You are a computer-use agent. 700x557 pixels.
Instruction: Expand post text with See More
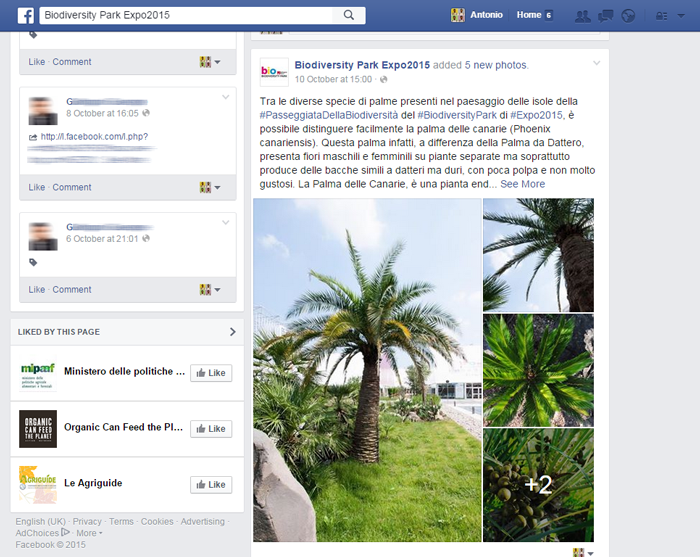(522, 184)
